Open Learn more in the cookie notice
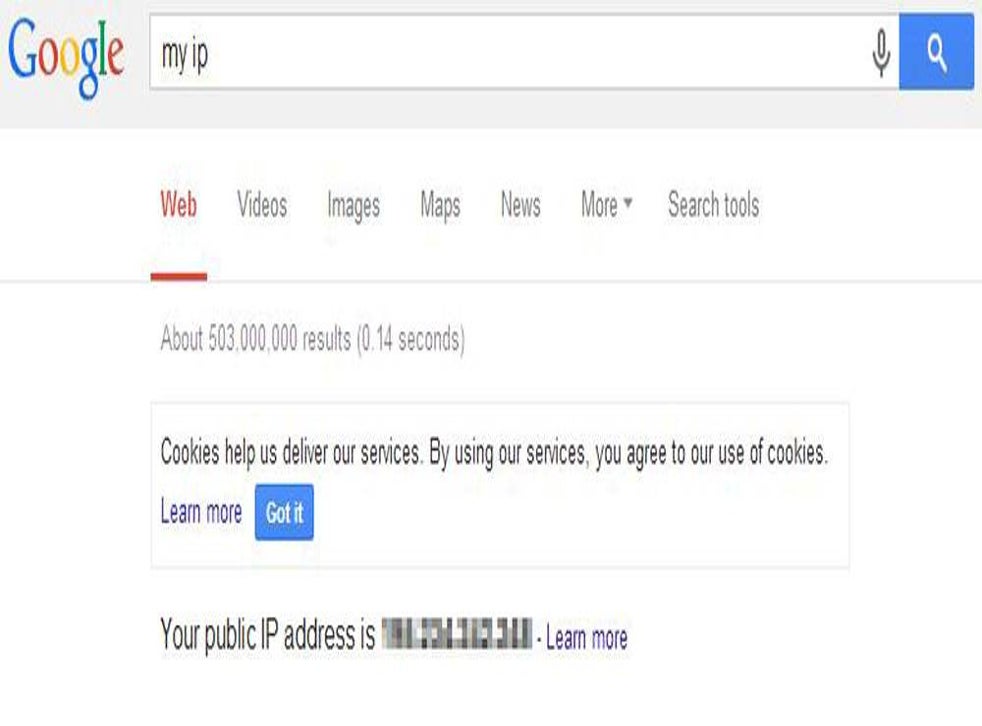This screenshot has height=726, width=982. 201,512
